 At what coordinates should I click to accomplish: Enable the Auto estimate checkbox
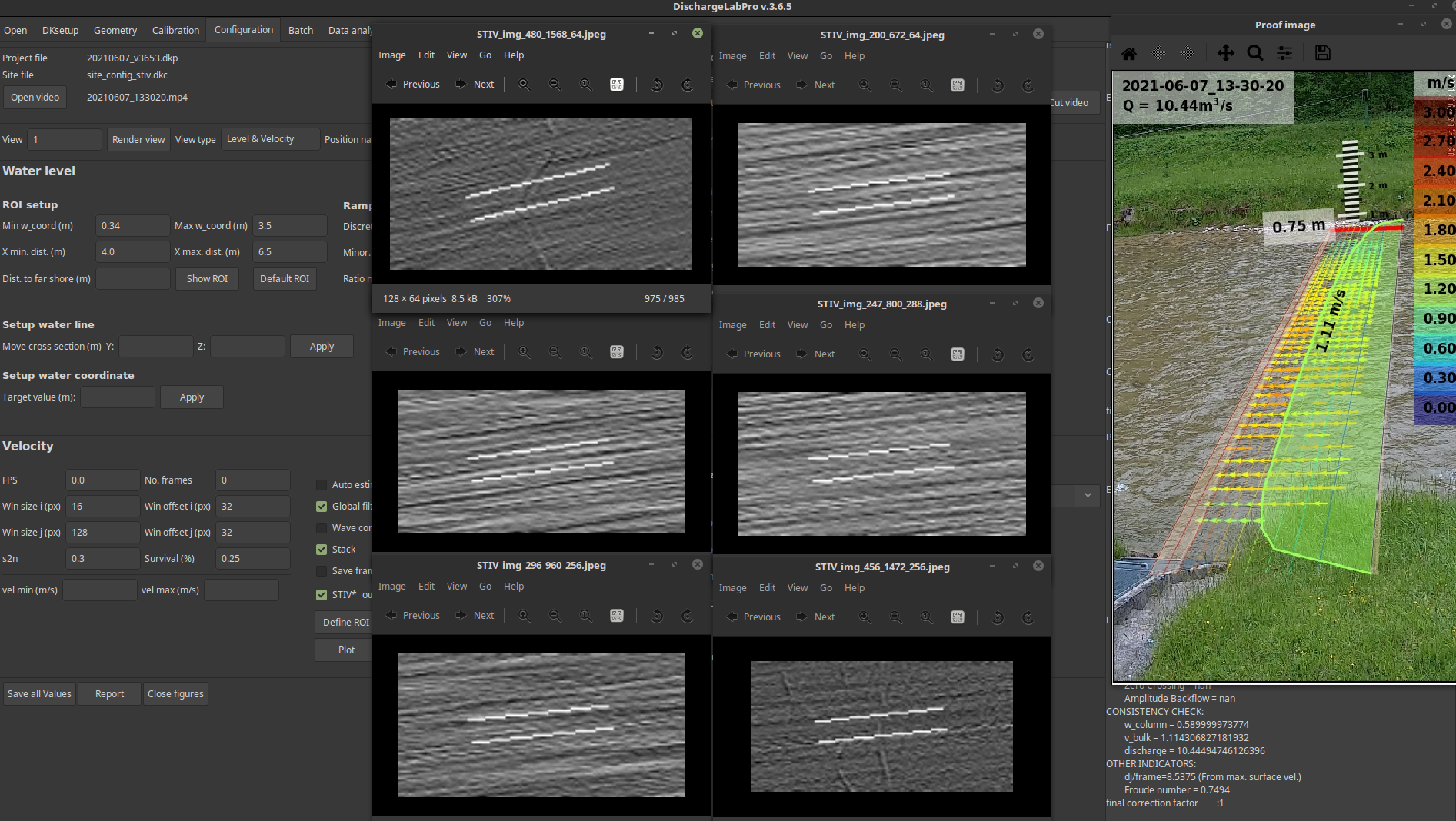point(322,485)
